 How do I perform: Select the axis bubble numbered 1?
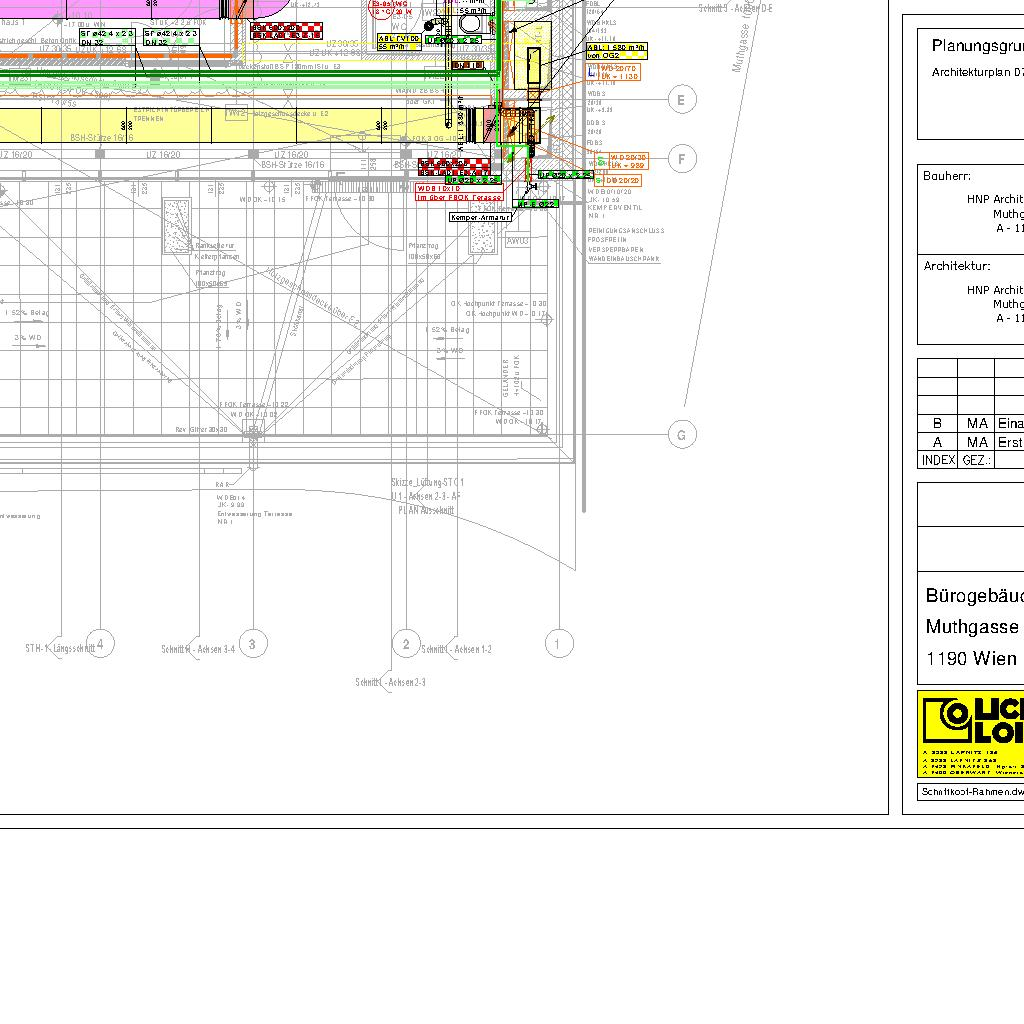[559, 643]
